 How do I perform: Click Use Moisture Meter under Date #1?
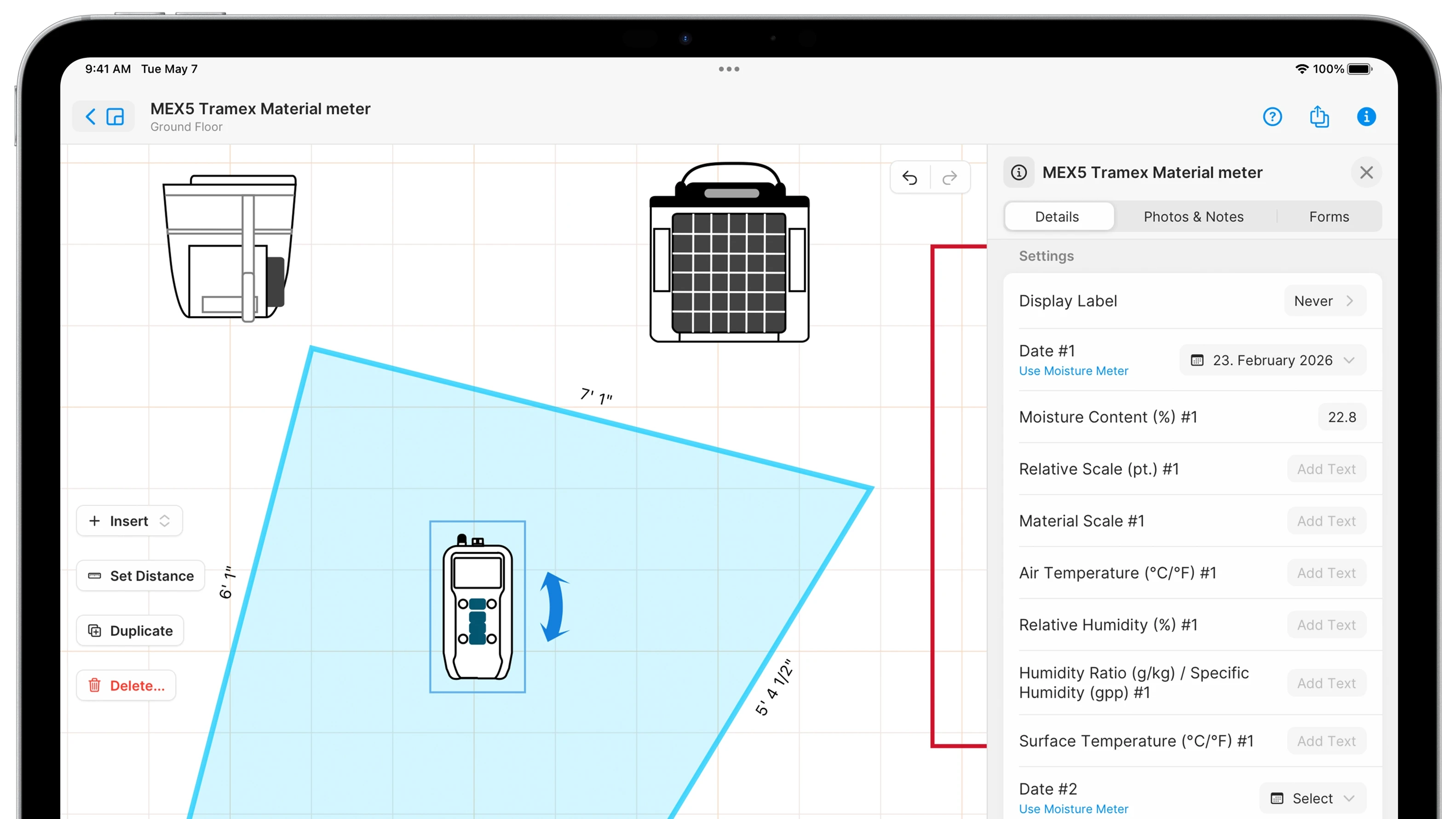coord(1073,371)
